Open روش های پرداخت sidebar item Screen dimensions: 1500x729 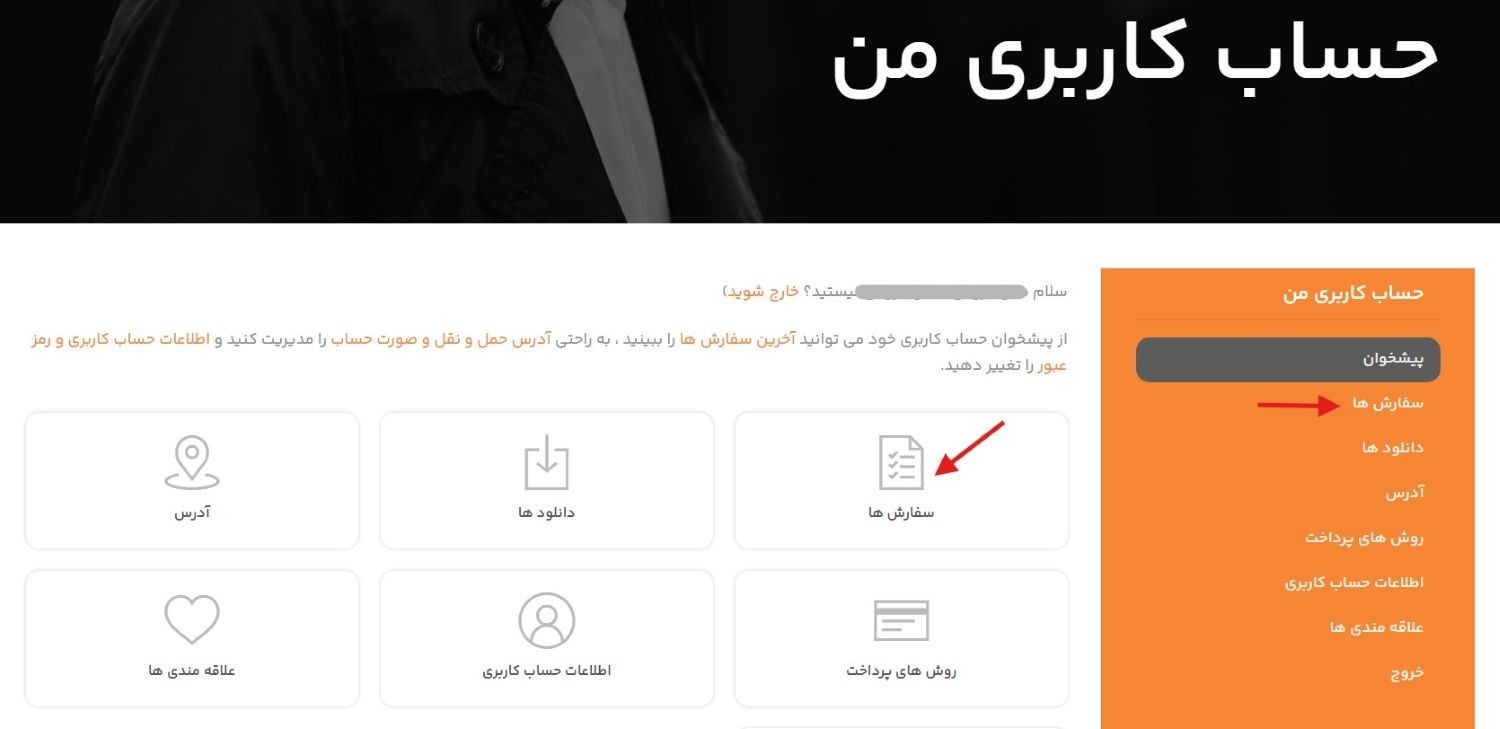1364,537
